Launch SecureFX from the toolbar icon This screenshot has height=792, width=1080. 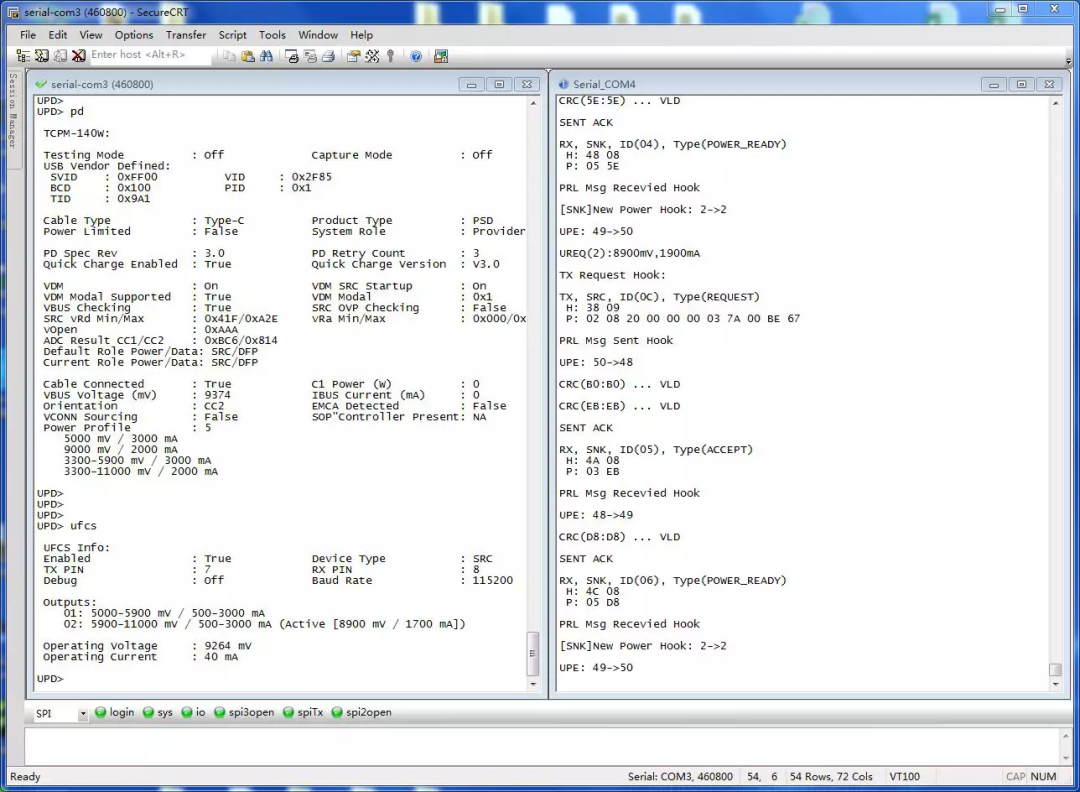click(441, 56)
